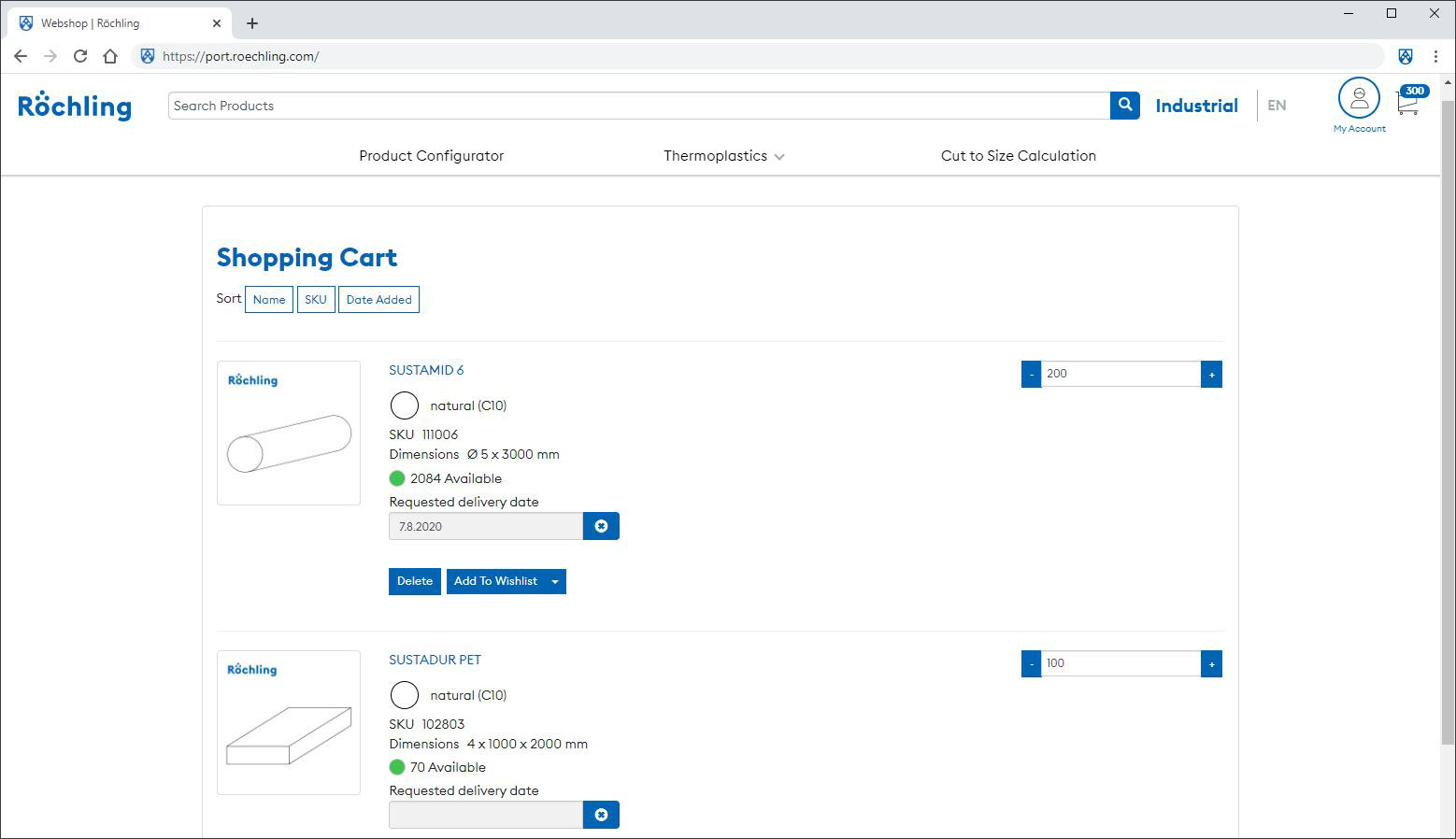This screenshot has width=1456, height=839.
Task: Go to the browser home page
Action: (x=110, y=56)
